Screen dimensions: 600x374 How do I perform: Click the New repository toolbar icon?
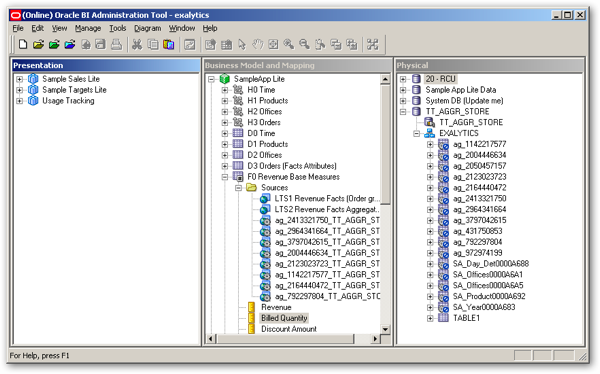pos(23,44)
